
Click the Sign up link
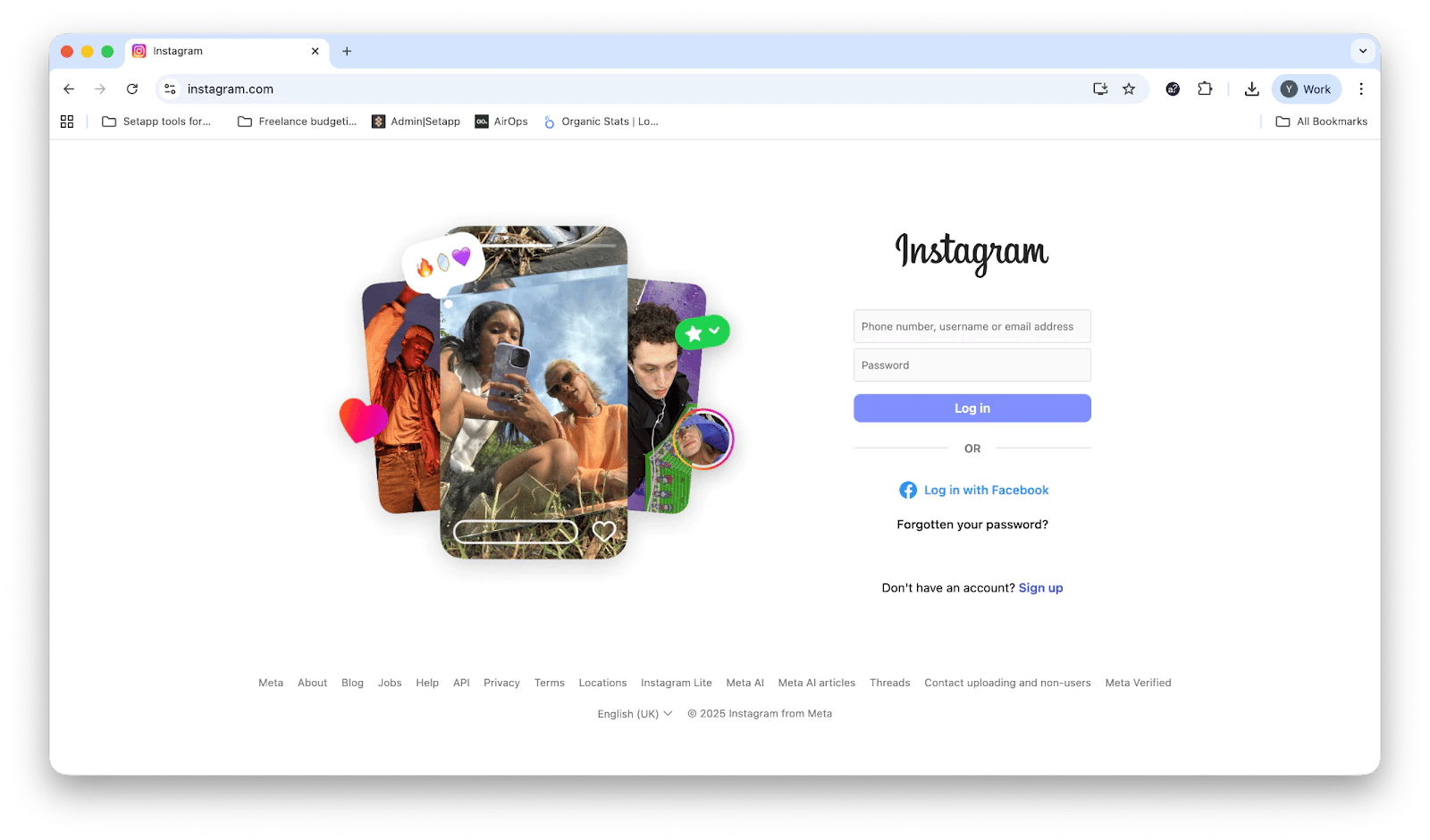pos(1040,588)
